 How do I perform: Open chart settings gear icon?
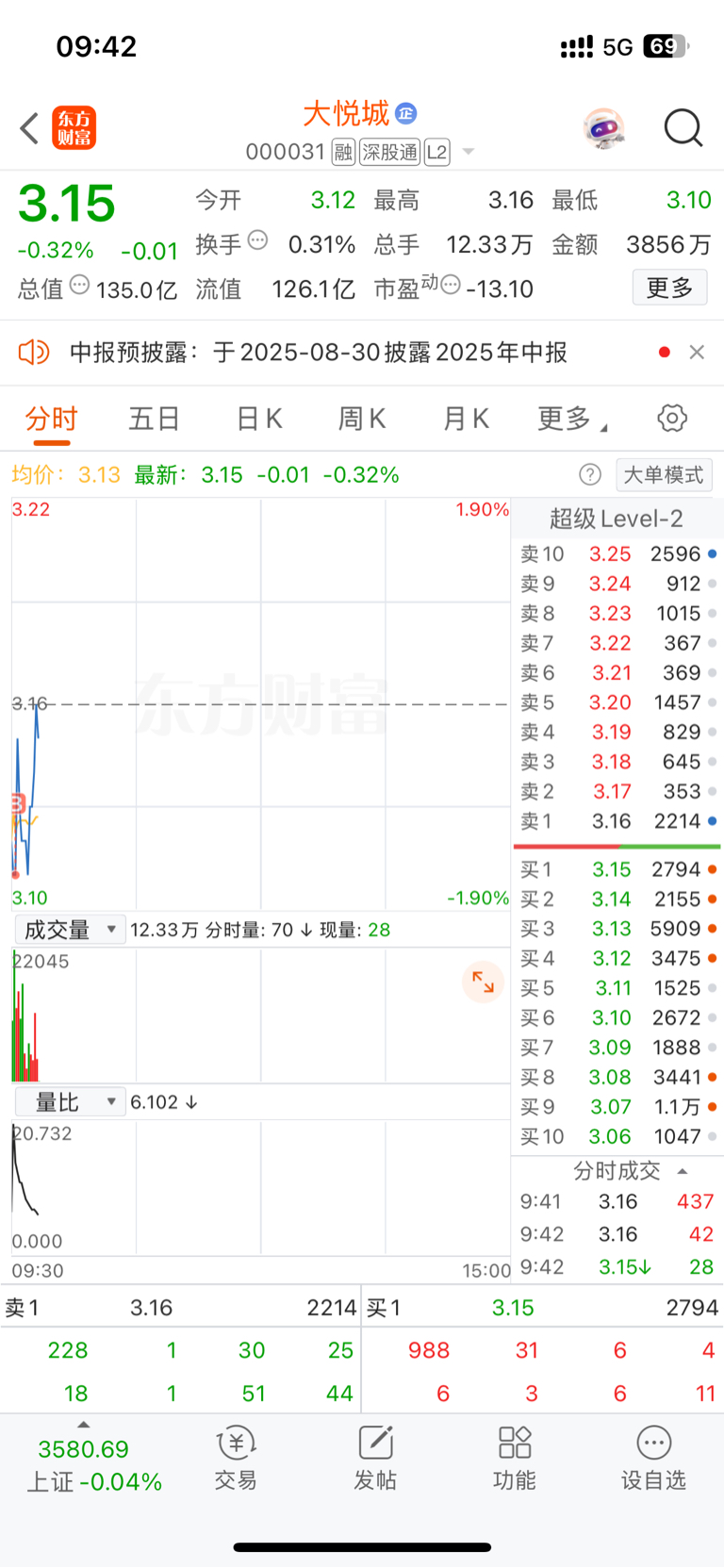coord(672,418)
